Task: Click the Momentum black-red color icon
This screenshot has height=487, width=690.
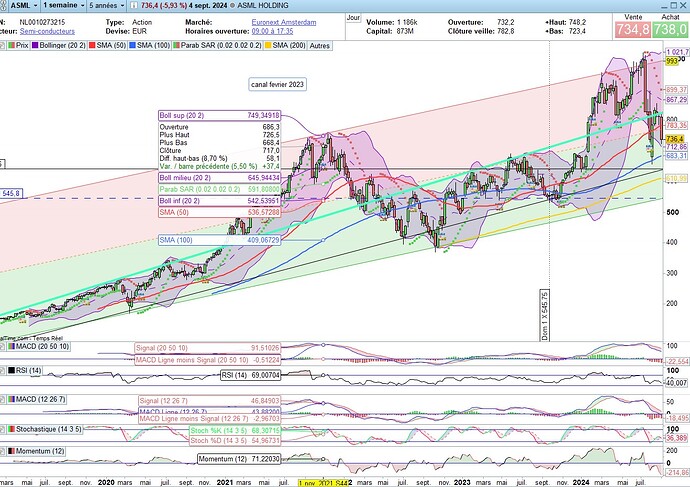Action: [x=11, y=451]
